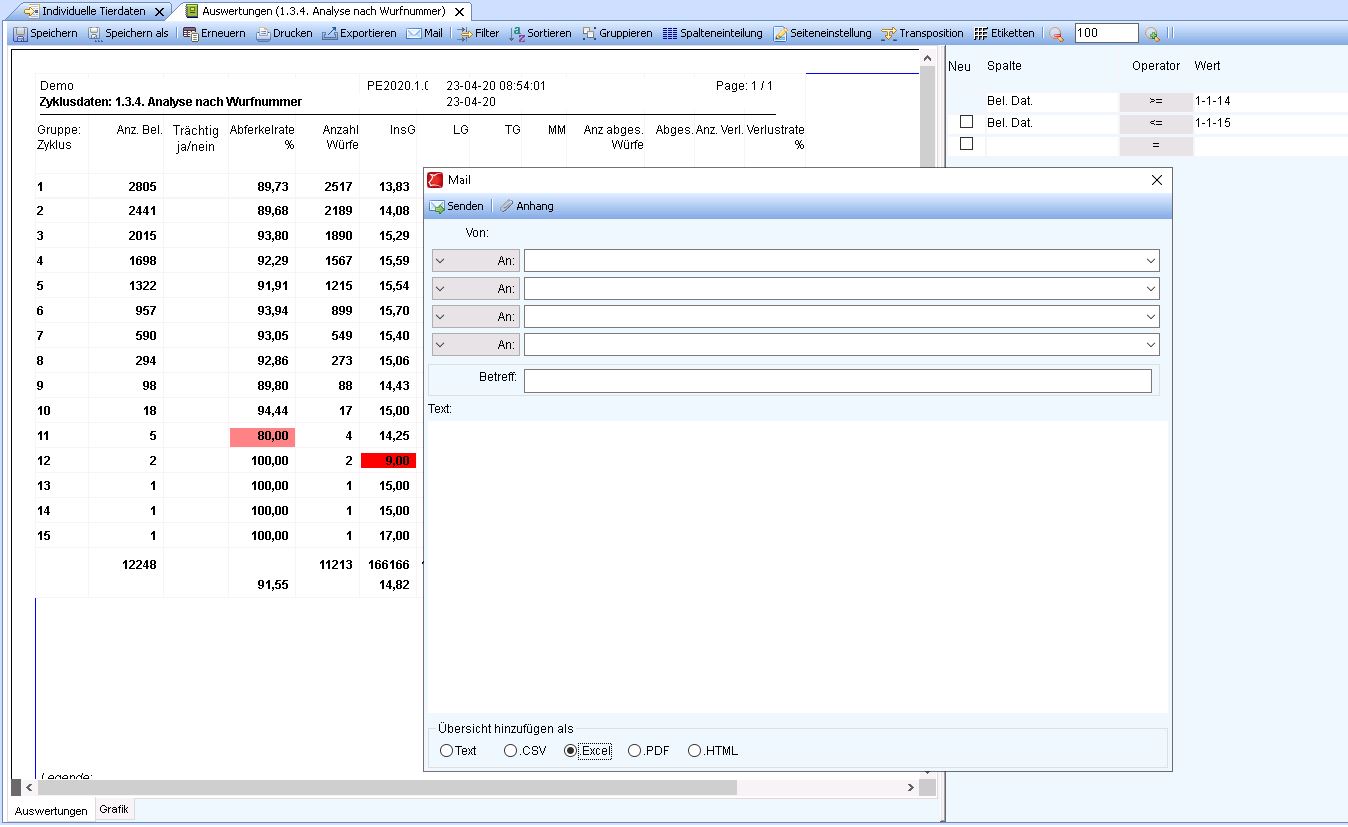Select .PDF as overview format
The width and height of the screenshot is (1348, 827).
(634, 751)
